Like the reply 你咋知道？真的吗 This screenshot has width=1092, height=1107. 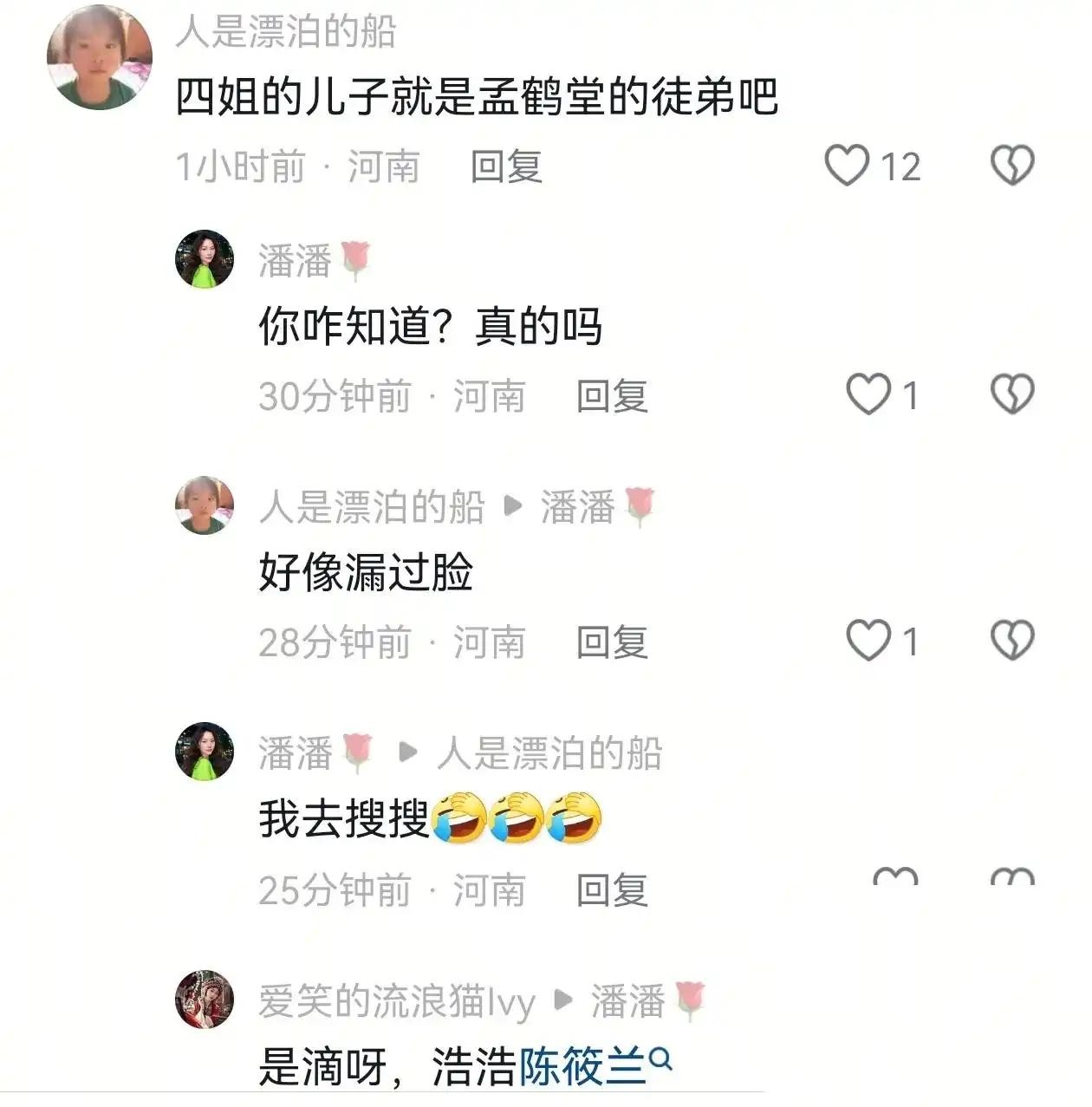click(x=868, y=395)
